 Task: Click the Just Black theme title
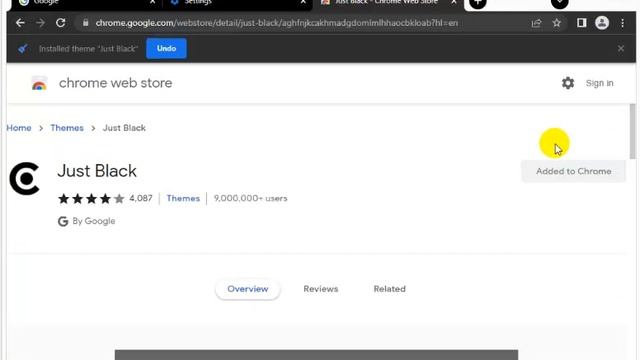[x=97, y=171]
